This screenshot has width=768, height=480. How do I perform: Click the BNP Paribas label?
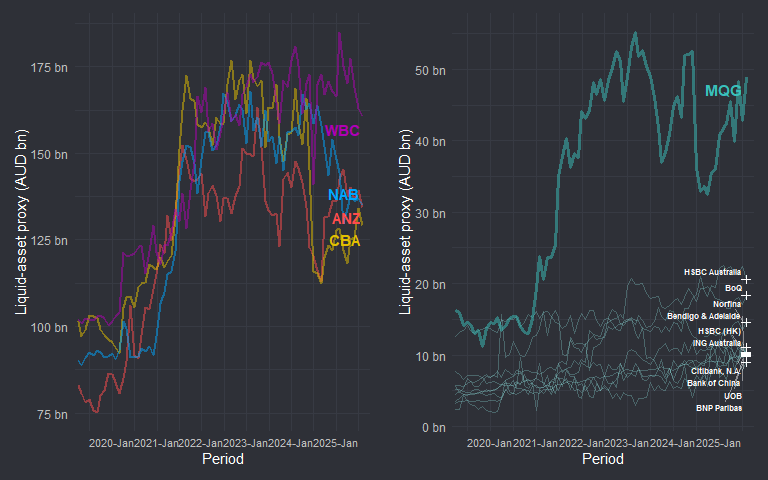(x=719, y=408)
